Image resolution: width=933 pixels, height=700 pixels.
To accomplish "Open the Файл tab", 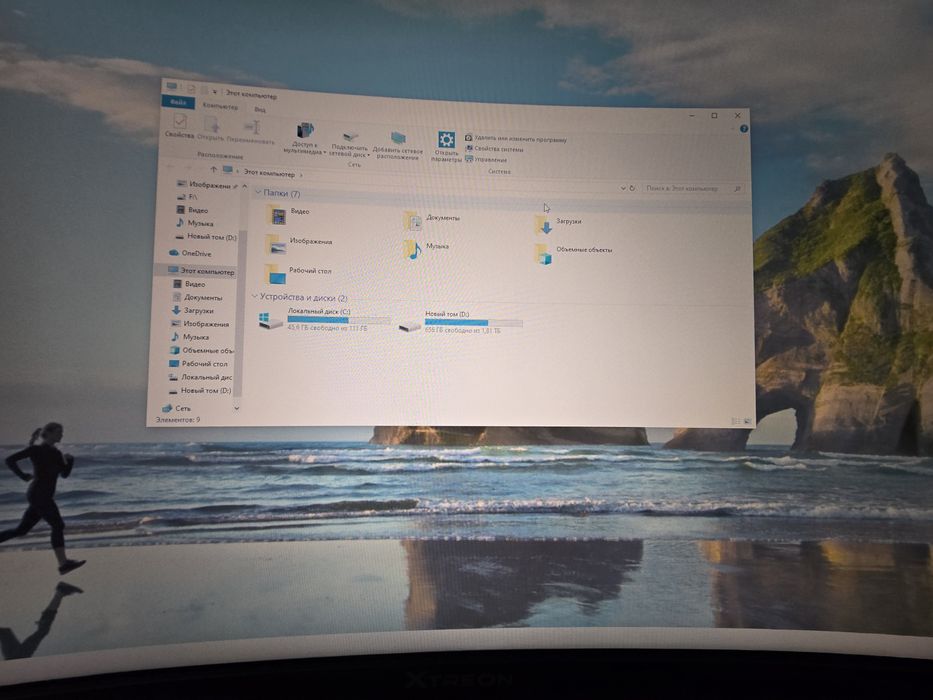I will [178, 102].
